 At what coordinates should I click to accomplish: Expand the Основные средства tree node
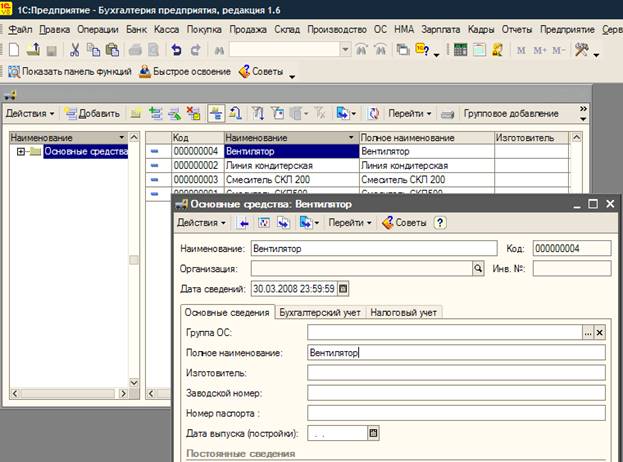point(21,152)
